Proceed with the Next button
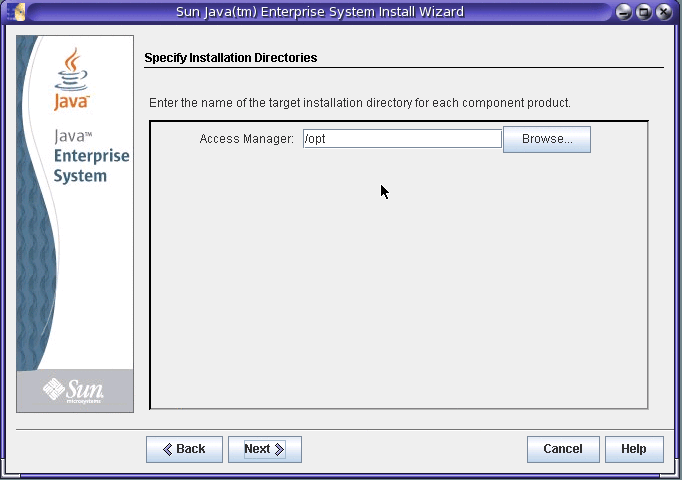Viewport: 682px width, 480px height. pyautogui.click(x=264, y=449)
